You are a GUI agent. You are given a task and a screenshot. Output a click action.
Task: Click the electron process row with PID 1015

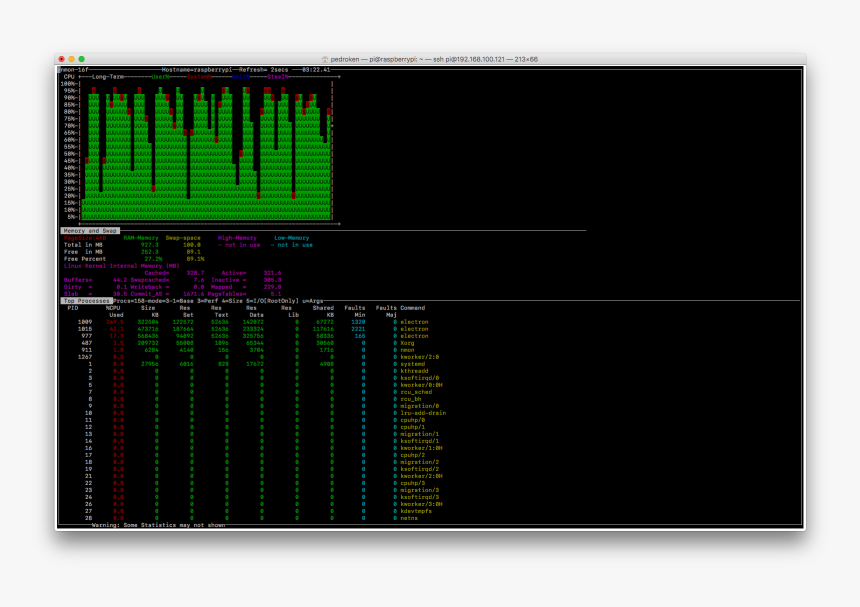253,329
